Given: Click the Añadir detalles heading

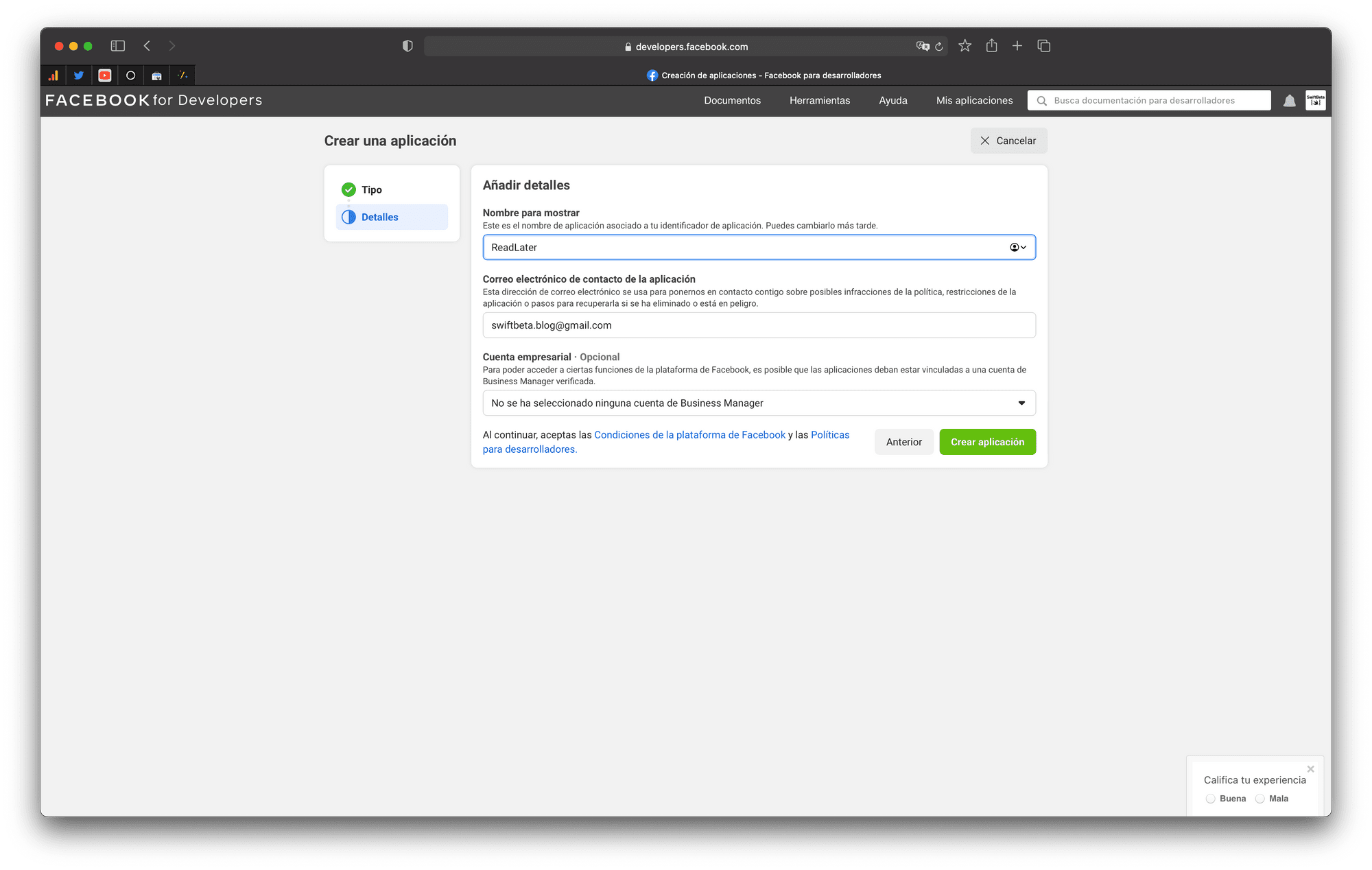Looking at the screenshot, I should 526,185.
